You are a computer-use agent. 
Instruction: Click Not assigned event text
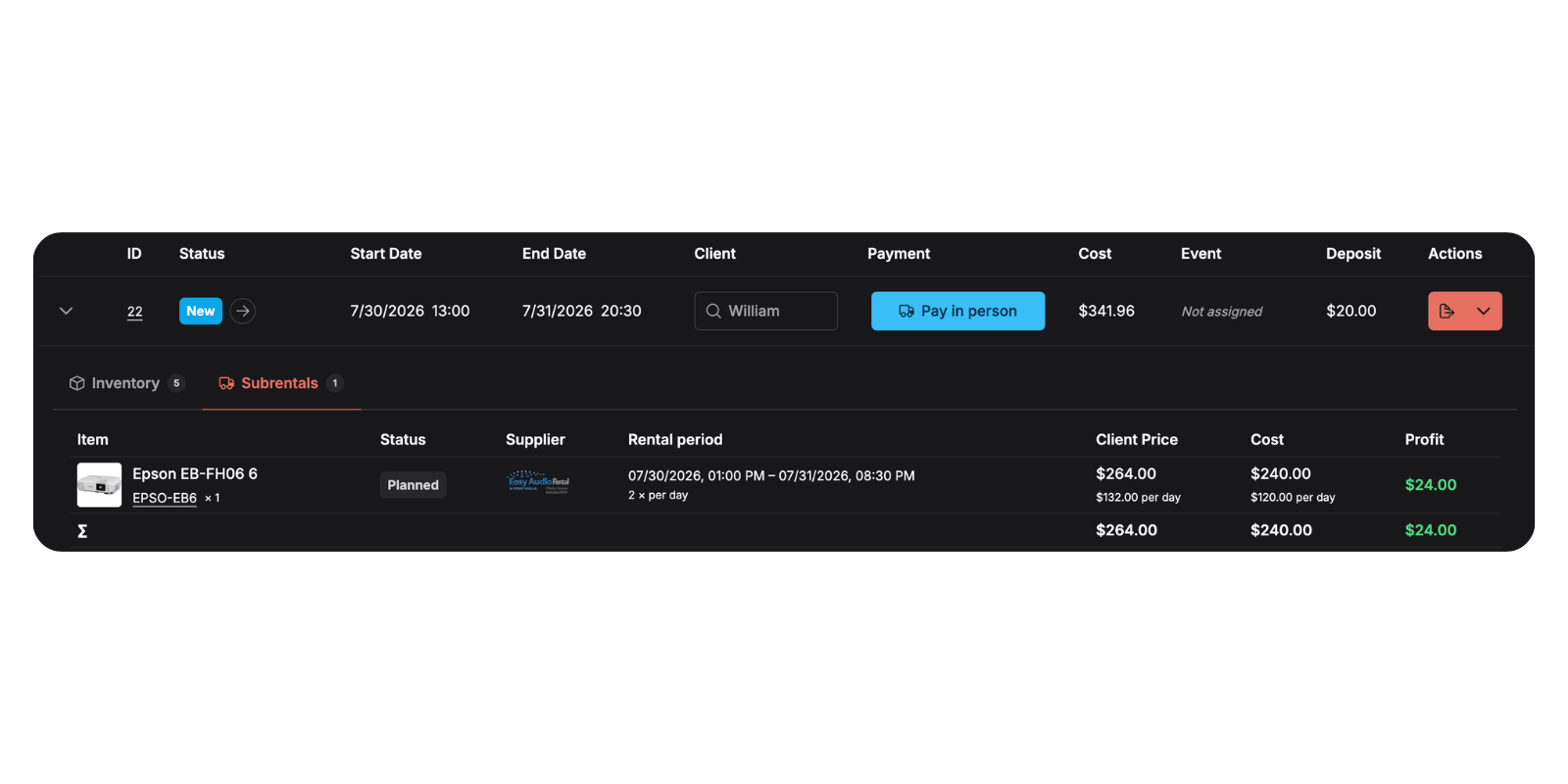(1221, 312)
